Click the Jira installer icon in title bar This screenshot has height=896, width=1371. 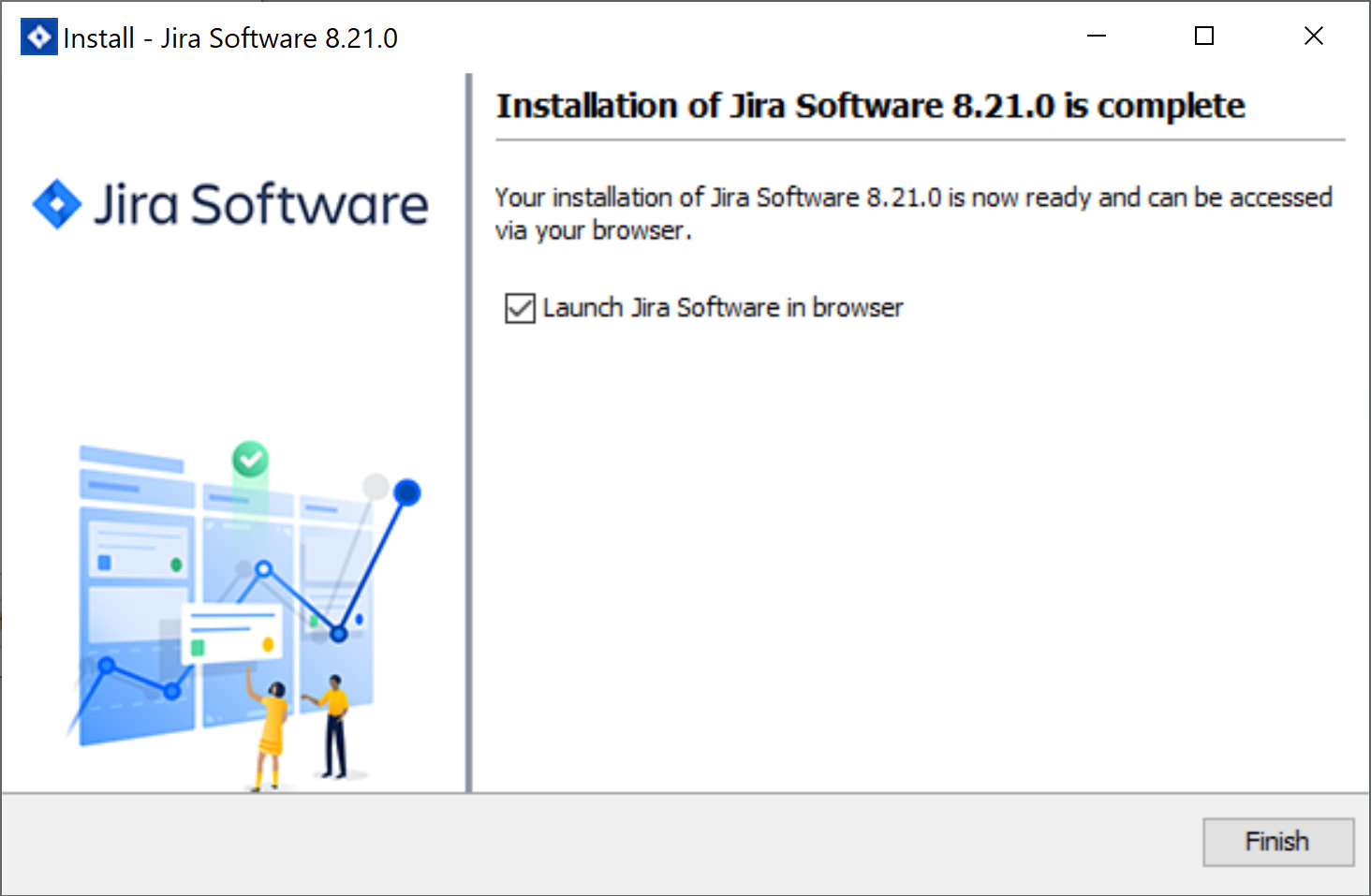pos(39,37)
